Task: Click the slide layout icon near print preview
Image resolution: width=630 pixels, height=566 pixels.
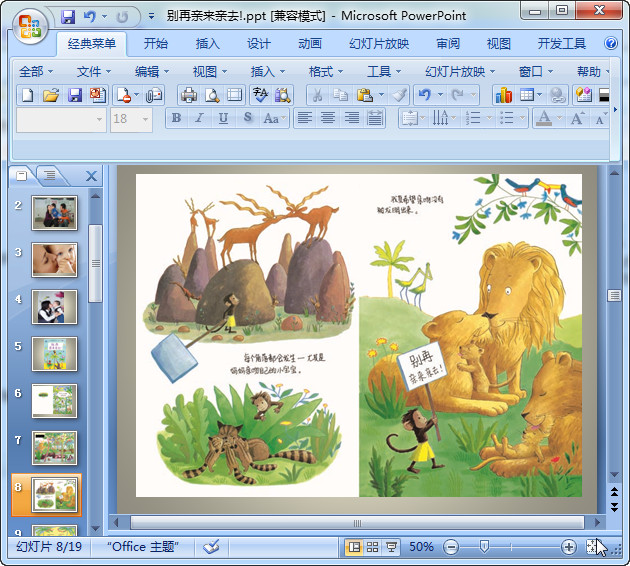Action: 235,95
